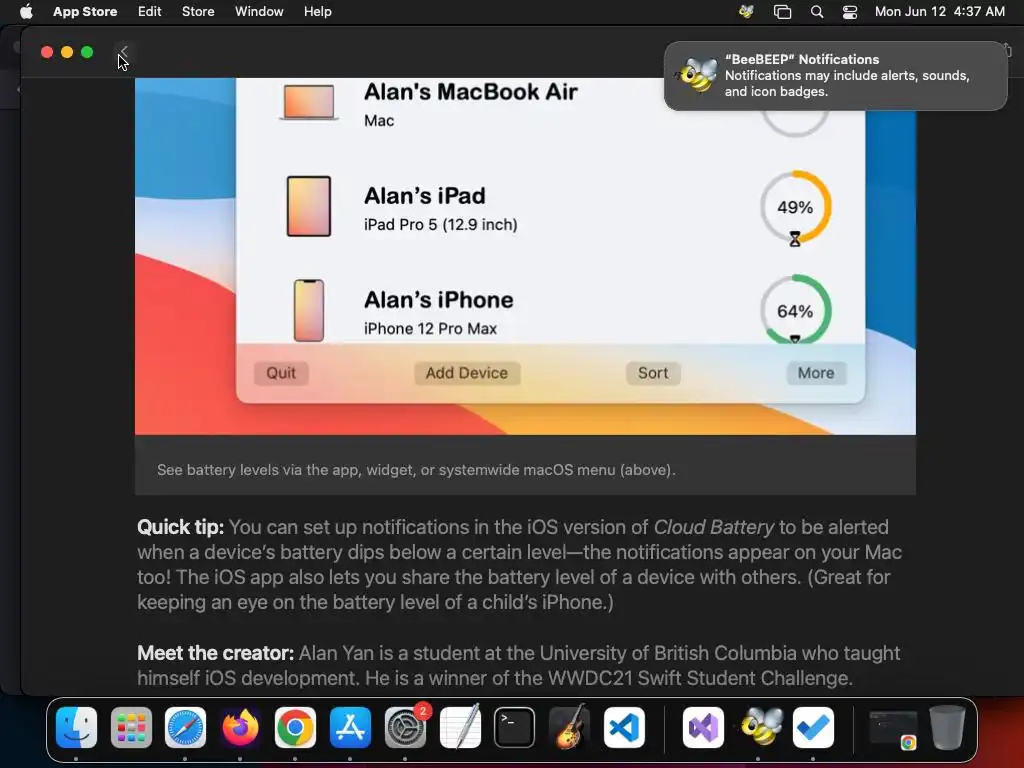Click the iPhone device icon
Image resolution: width=1024 pixels, height=768 pixels.
tap(309, 311)
